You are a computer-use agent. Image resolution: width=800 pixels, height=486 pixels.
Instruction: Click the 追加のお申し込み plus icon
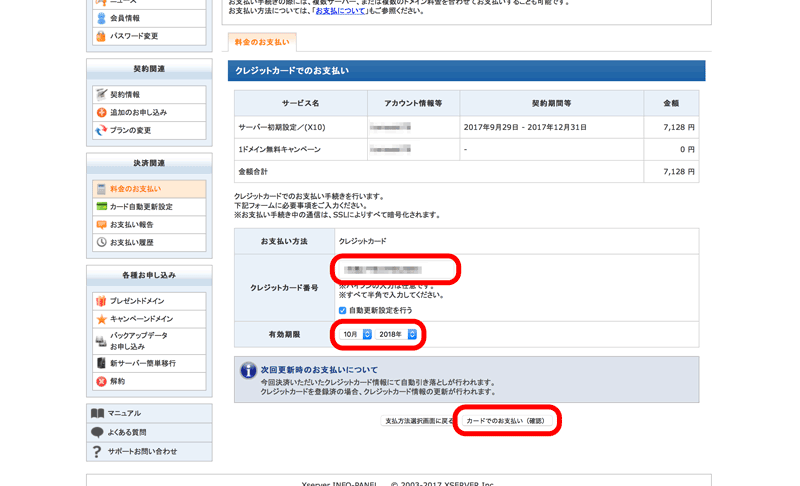[x=102, y=112]
